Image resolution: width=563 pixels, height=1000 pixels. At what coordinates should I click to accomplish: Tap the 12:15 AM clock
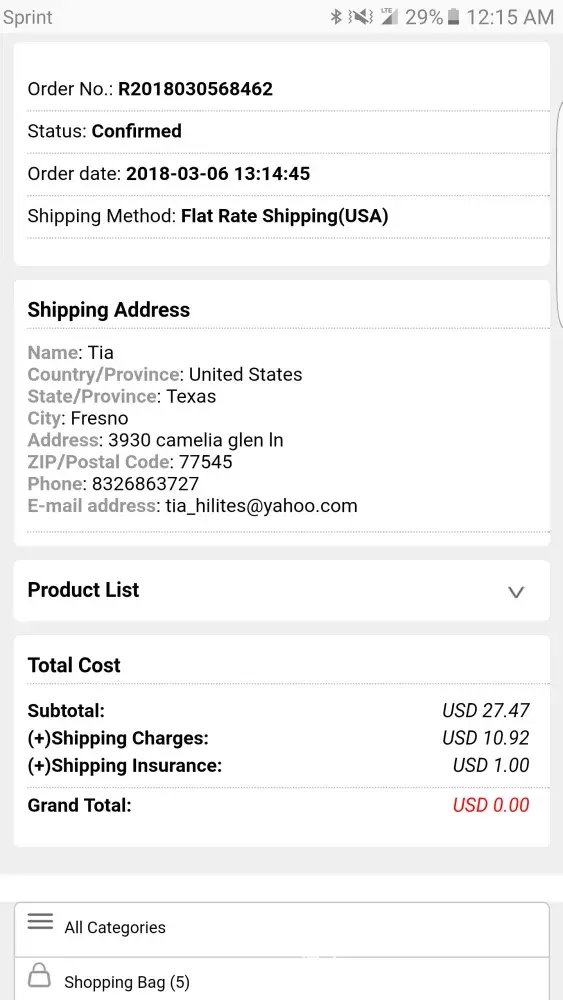510,17
